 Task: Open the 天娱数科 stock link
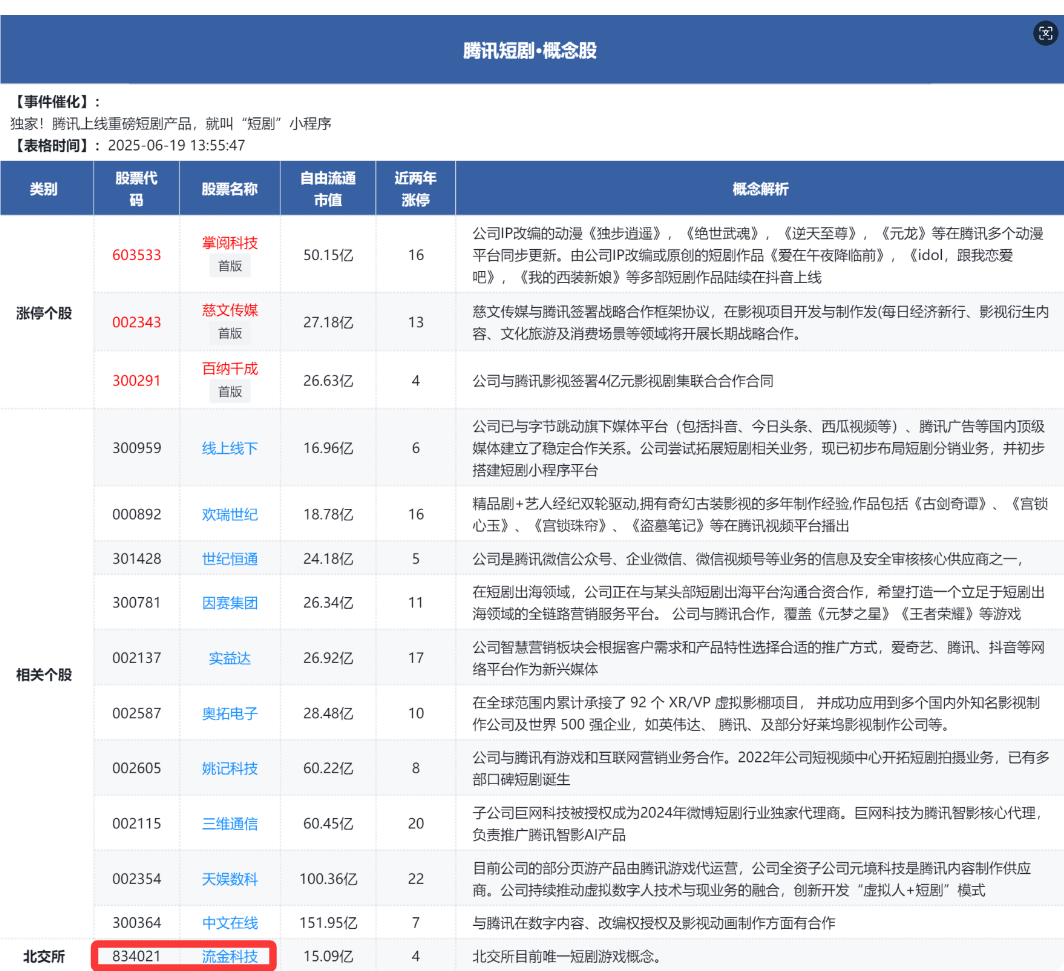coord(230,879)
